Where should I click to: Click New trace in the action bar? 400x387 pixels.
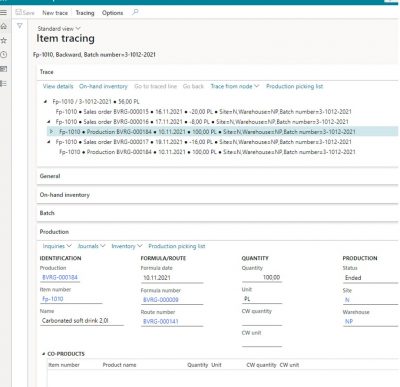[x=55, y=13]
